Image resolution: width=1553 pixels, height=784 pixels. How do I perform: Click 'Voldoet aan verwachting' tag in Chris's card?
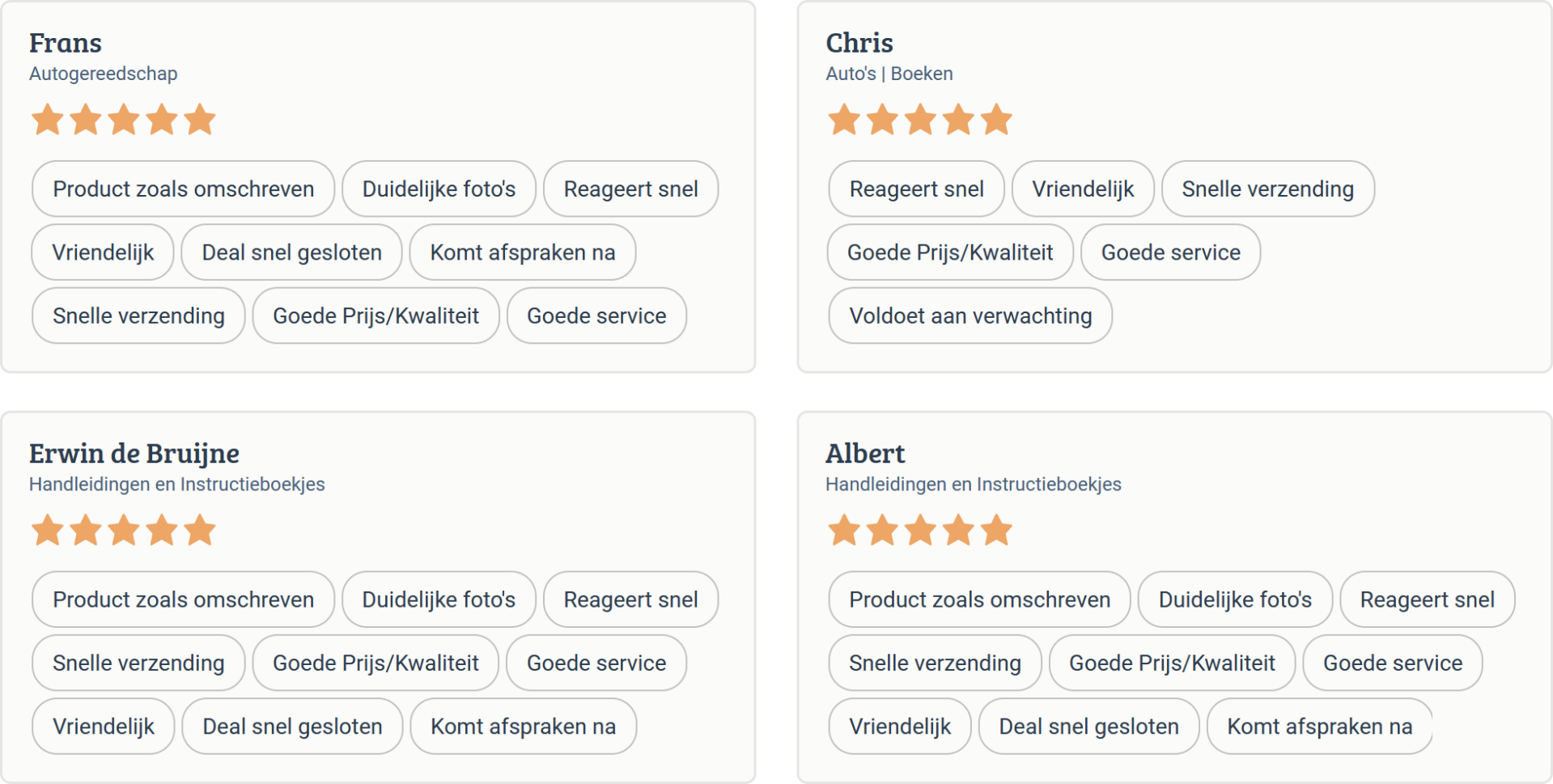point(970,316)
